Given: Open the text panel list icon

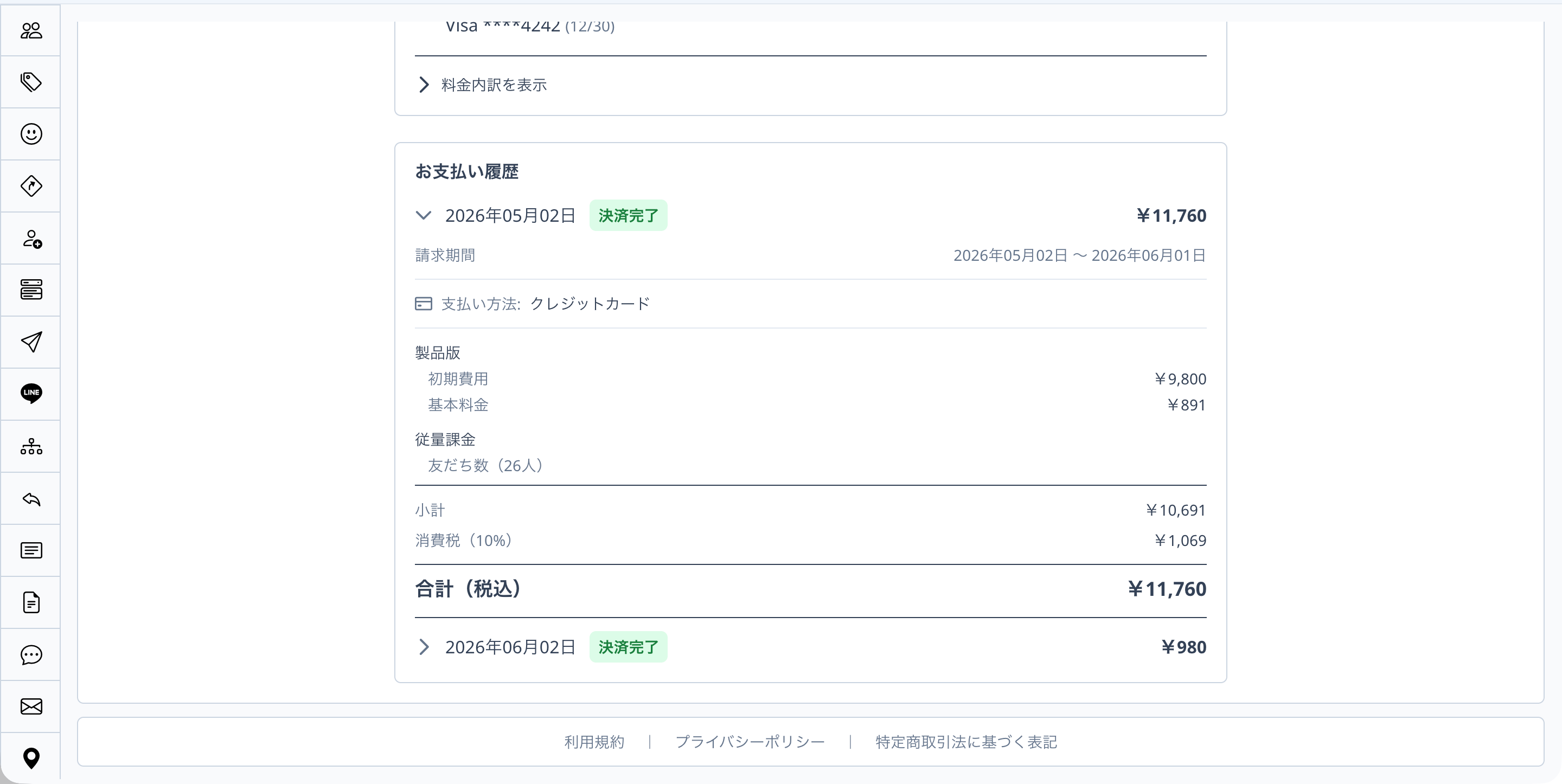Looking at the screenshot, I should [x=31, y=550].
